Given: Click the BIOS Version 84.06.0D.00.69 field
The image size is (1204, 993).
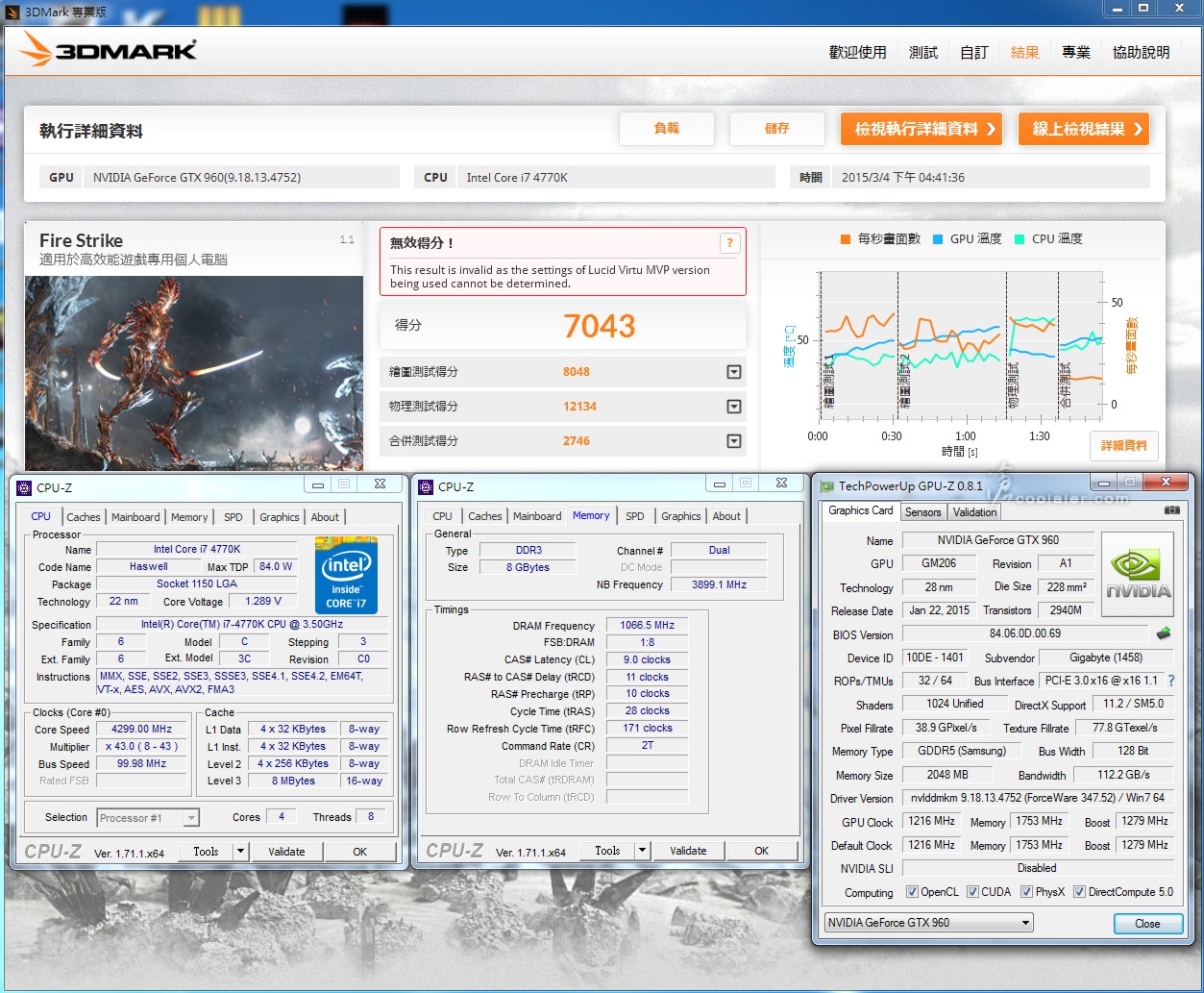Looking at the screenshot, I should click(1025, 634).
